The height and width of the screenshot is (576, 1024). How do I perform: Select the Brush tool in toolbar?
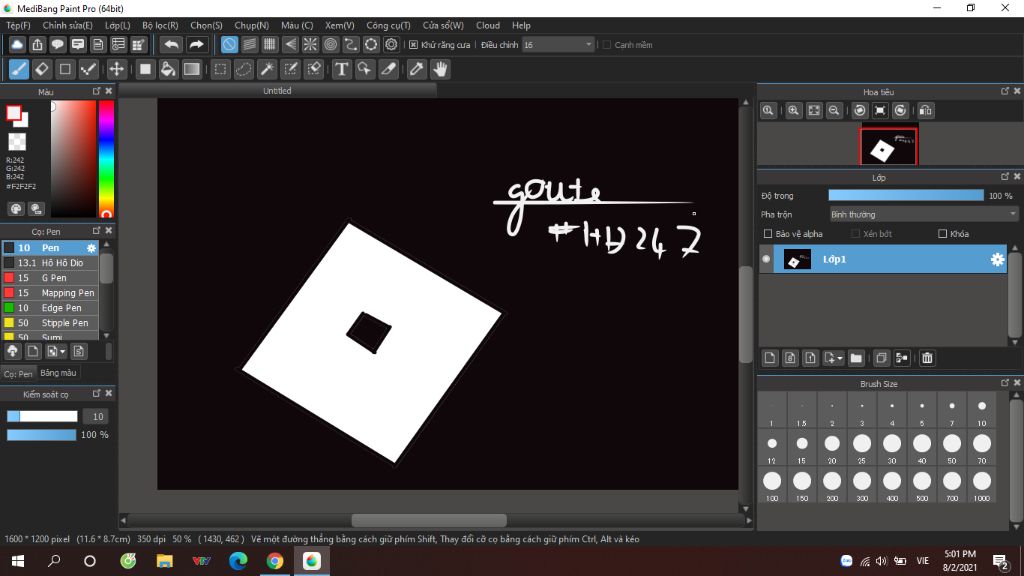[18, 69]
